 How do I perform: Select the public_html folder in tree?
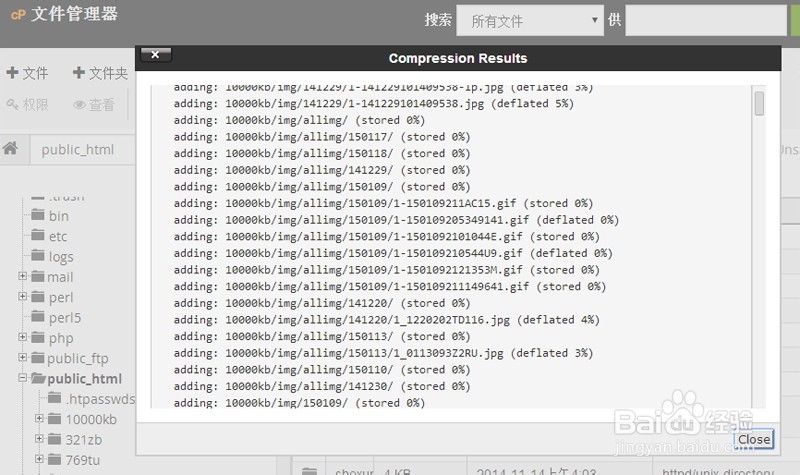(x=84, y=379)
